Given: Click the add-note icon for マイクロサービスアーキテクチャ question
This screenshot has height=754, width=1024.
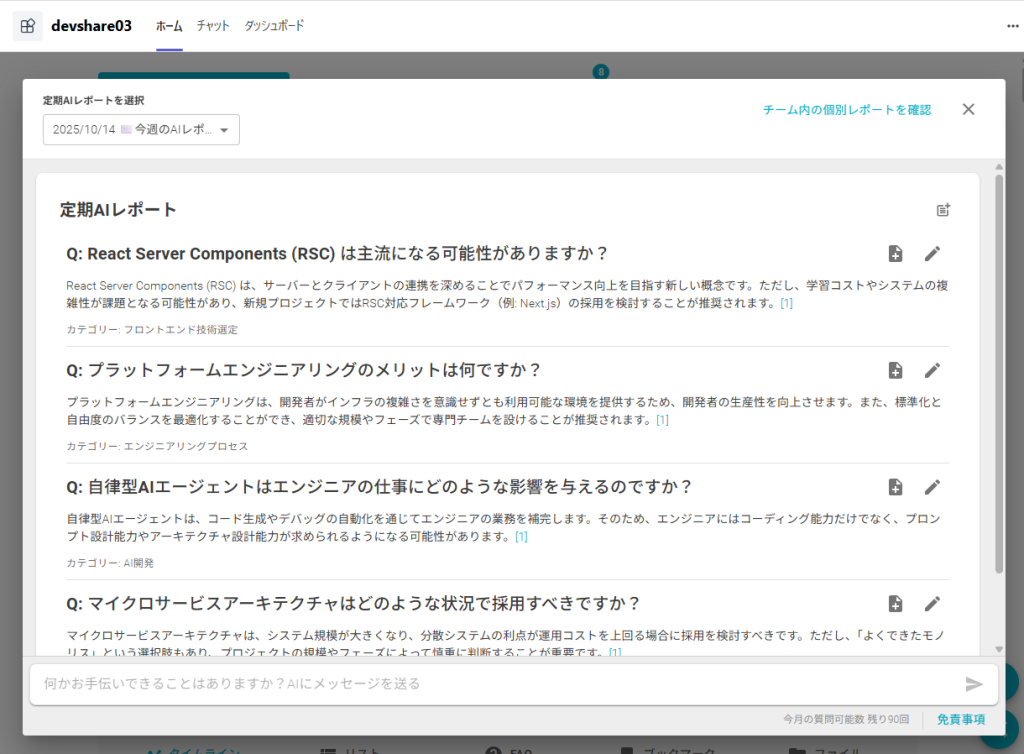Looking at the screenshot, I should click(x=895, y=604).
